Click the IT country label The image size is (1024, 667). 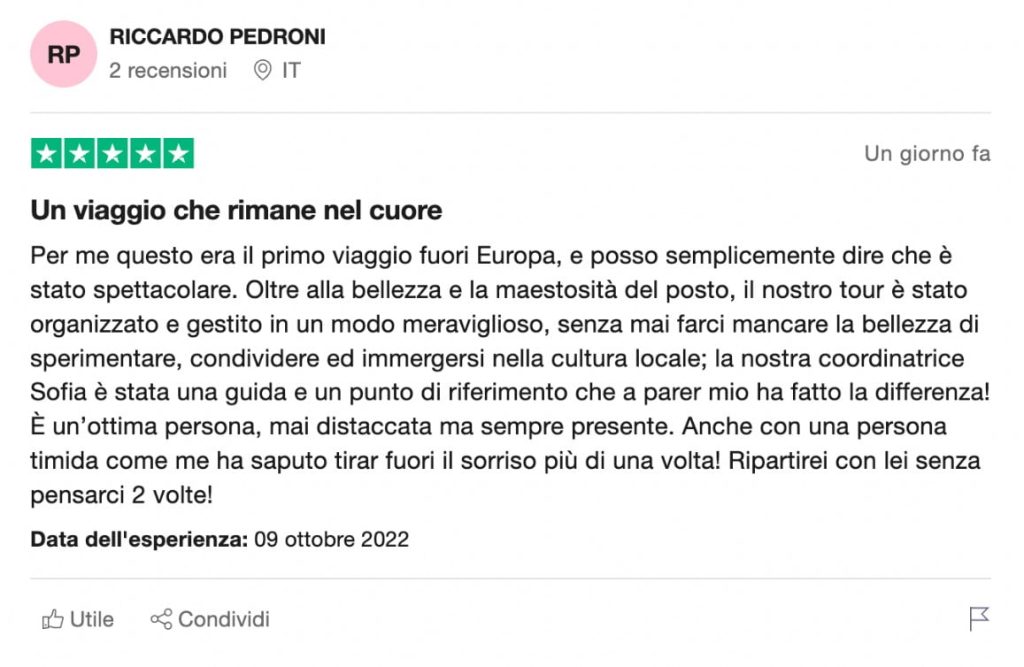tap(291, 71)
